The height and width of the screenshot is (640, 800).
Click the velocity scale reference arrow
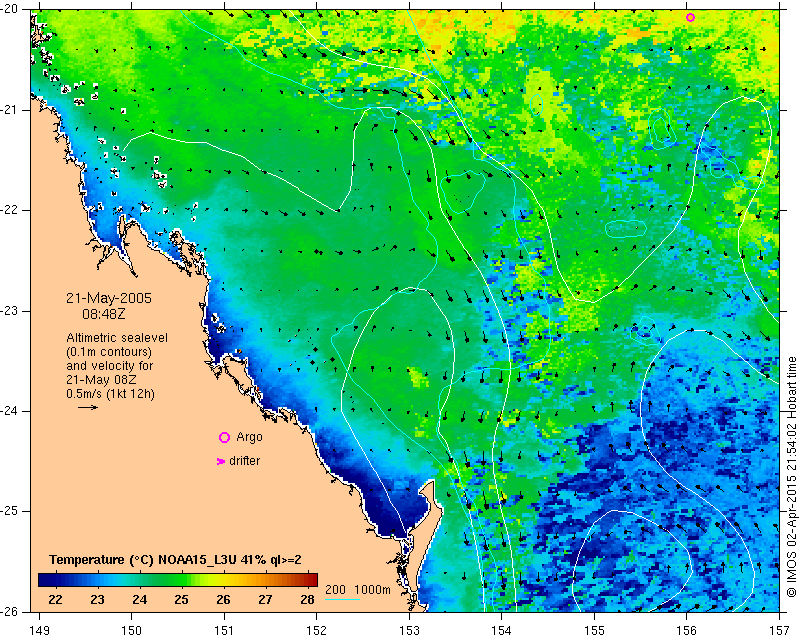[88, 407]
